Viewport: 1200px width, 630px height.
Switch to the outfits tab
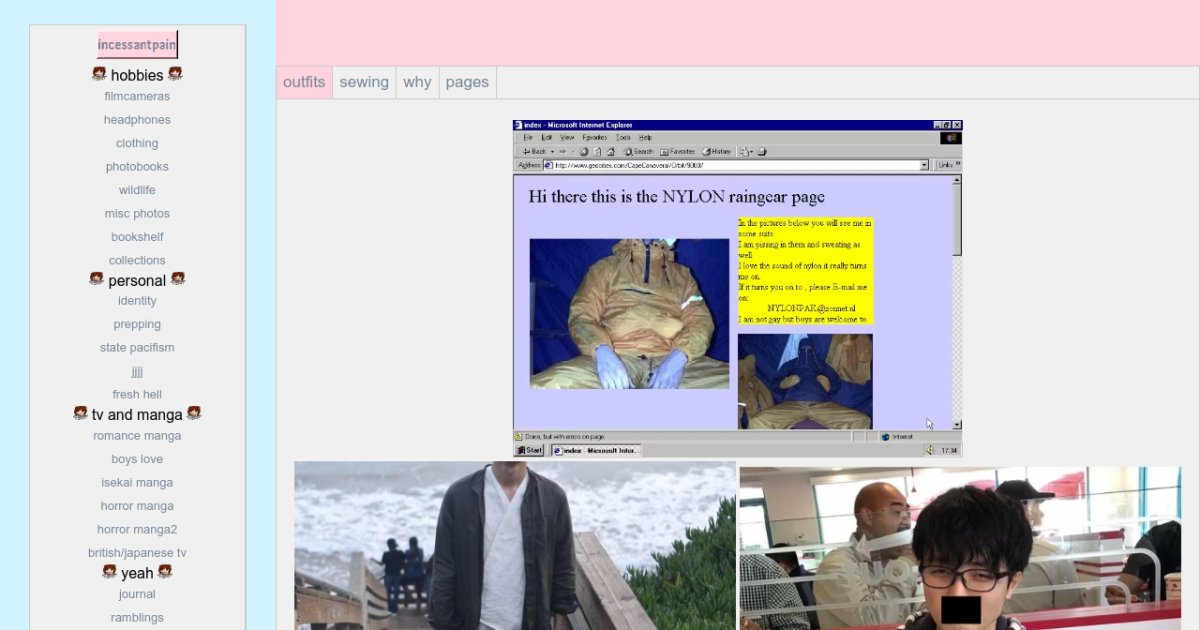click(x=304, y=82)
